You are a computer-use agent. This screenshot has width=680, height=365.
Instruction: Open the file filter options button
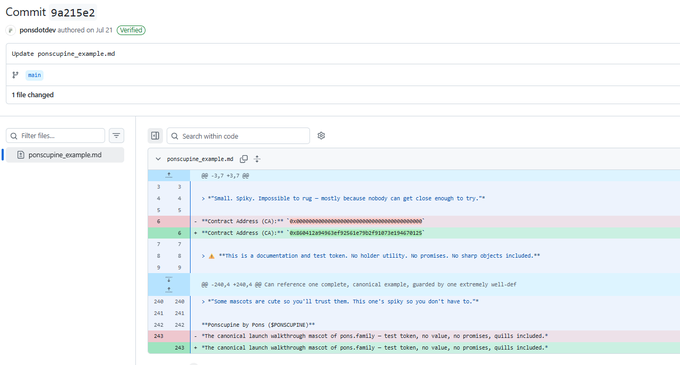click(x=116, y=136)
